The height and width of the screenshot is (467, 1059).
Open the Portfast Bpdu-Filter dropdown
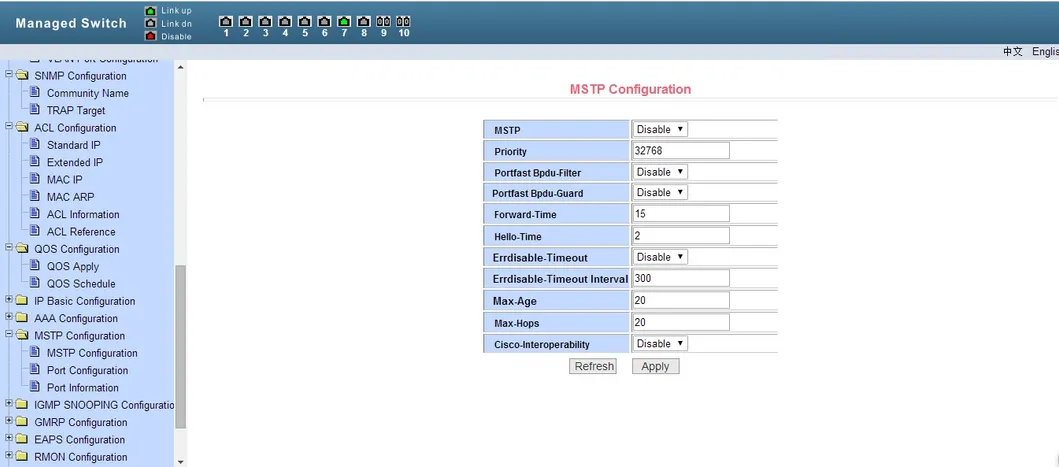click(x=660, y=172)
